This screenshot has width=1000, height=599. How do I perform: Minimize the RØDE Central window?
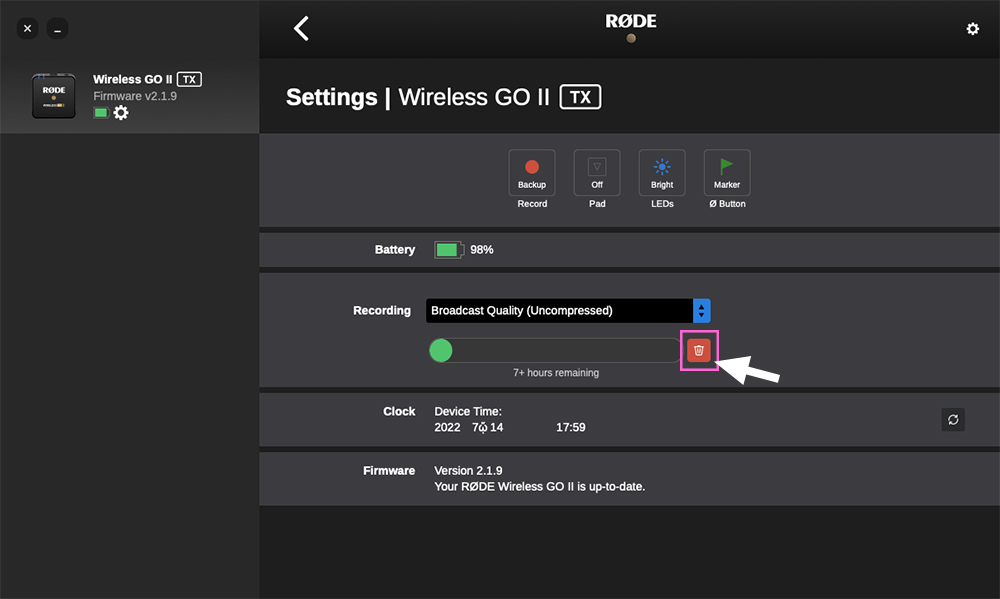point(57,29)
